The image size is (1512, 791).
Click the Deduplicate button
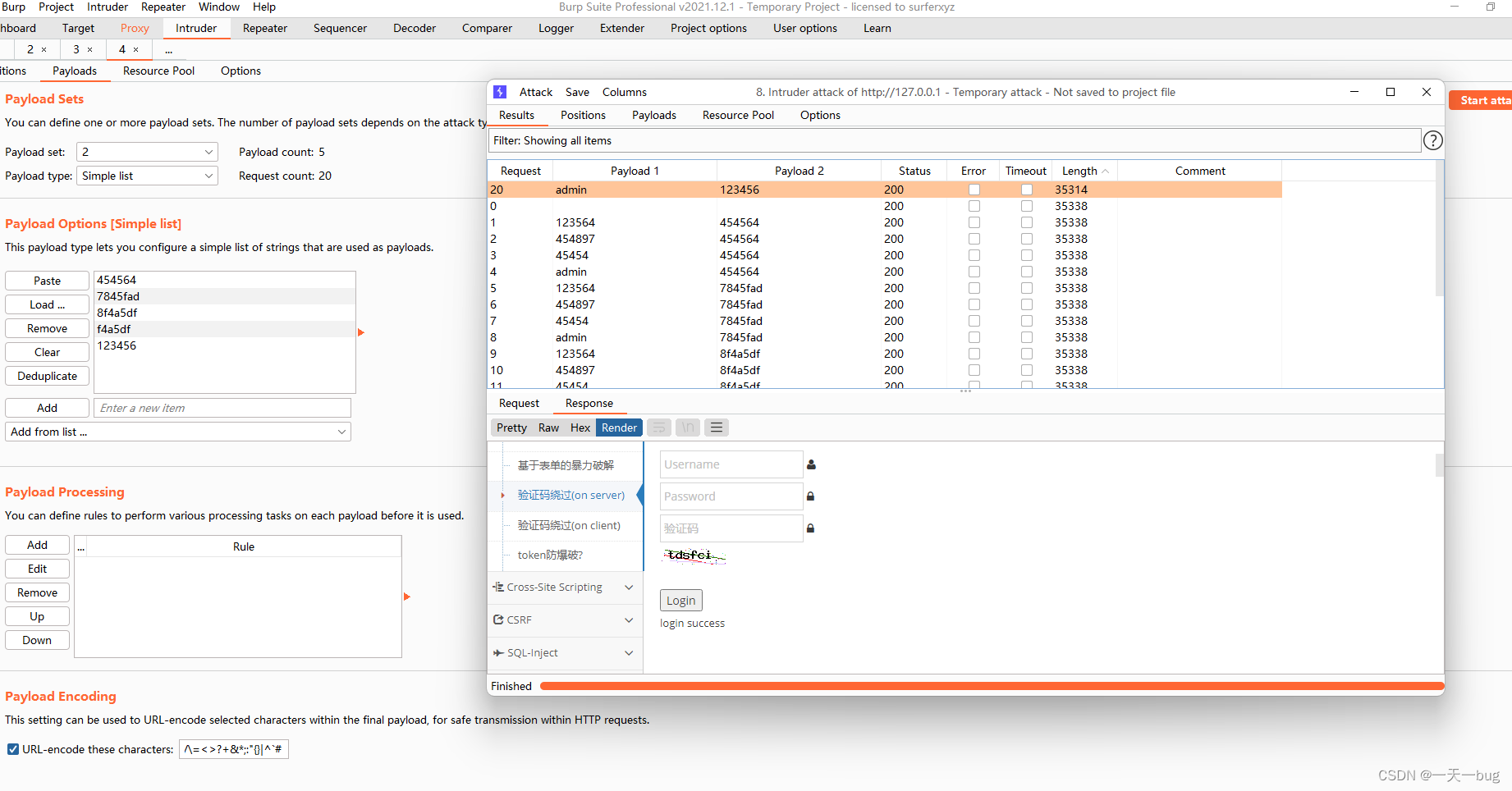[x=47, y=376]
